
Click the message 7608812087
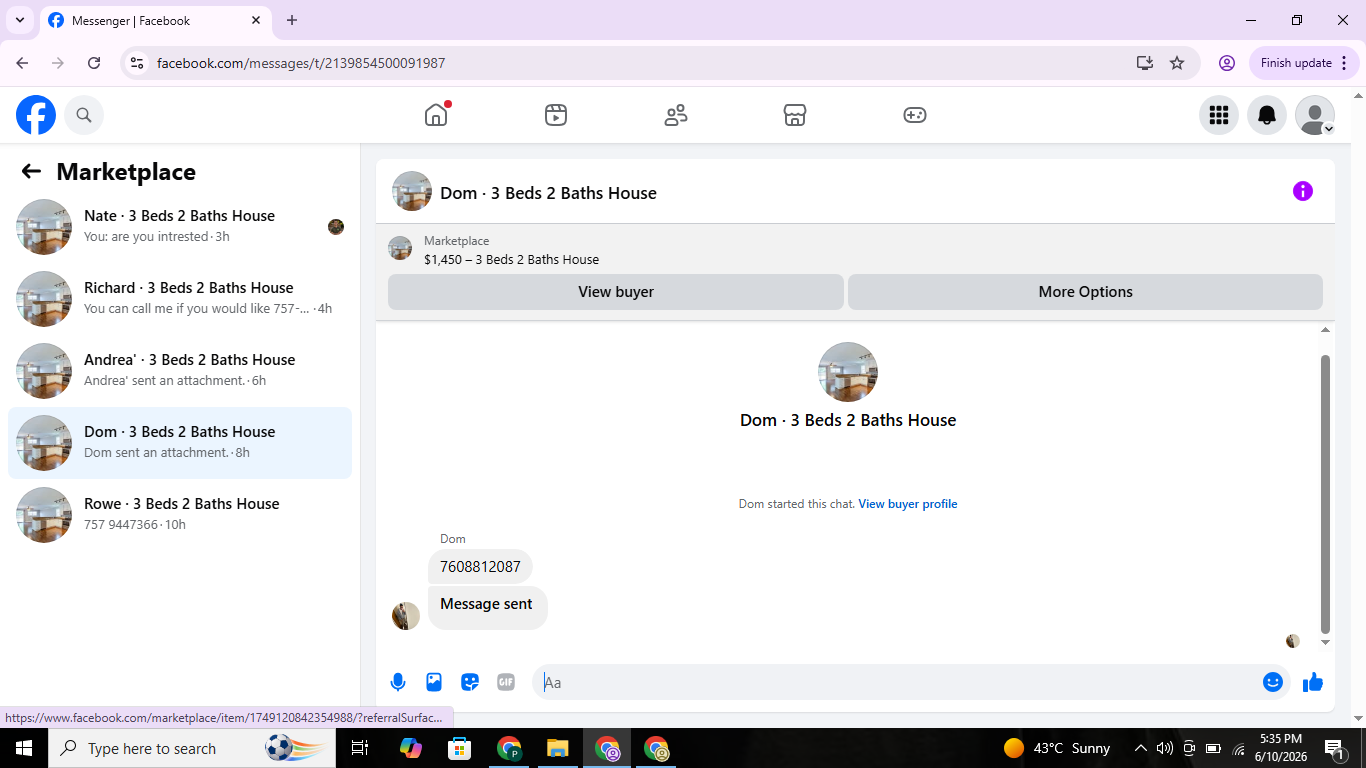(480, 567)
